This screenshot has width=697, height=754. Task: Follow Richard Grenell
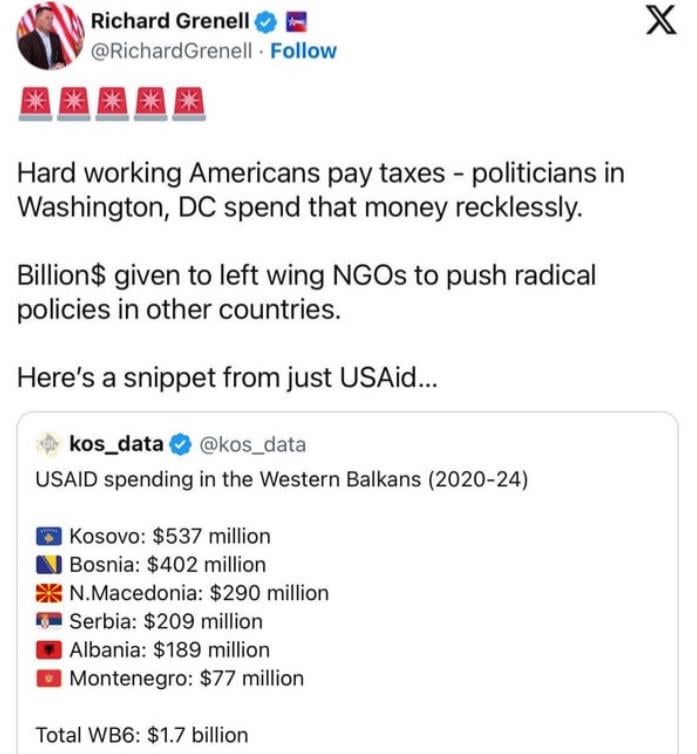point(304,50)
